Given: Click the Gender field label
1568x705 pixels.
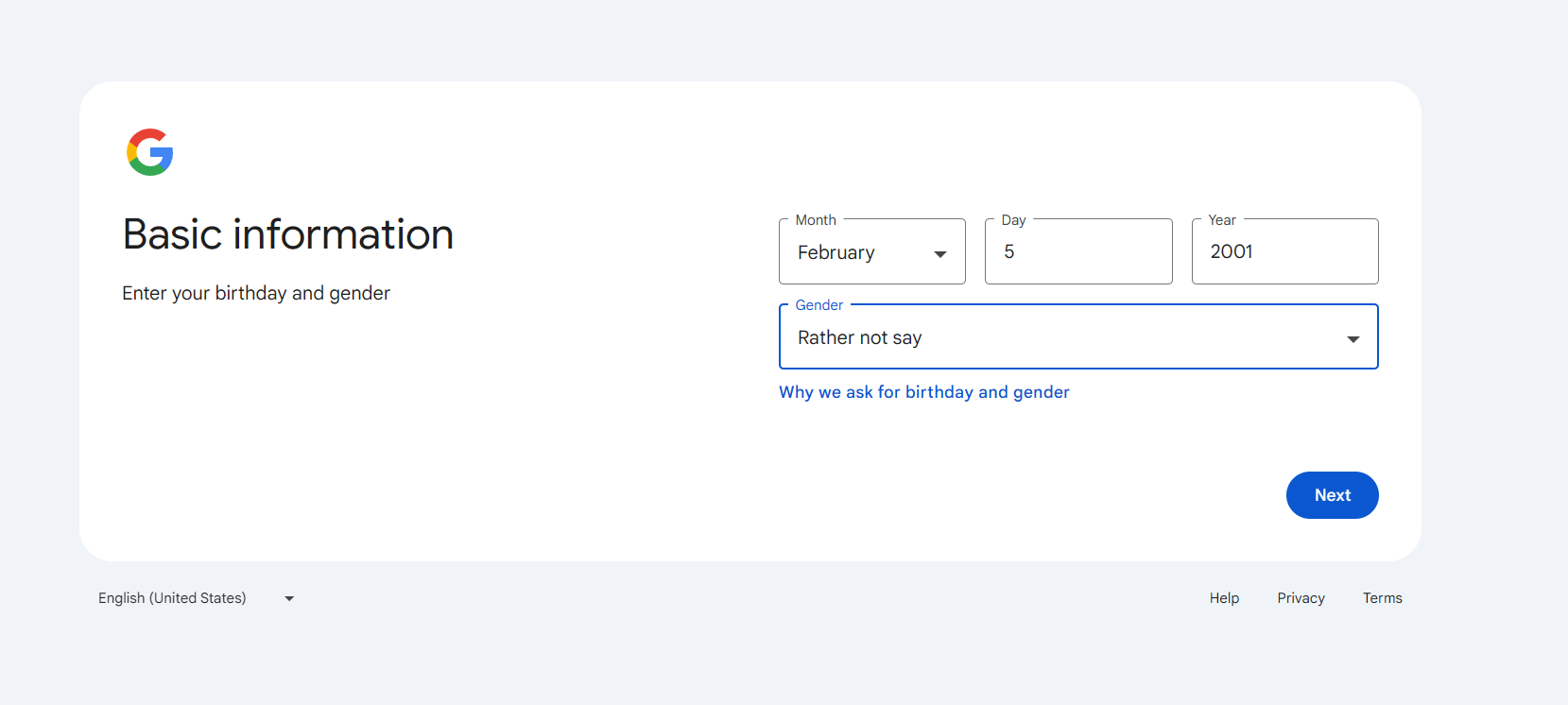Looking at the screenshot, I should tap(818, 305).
